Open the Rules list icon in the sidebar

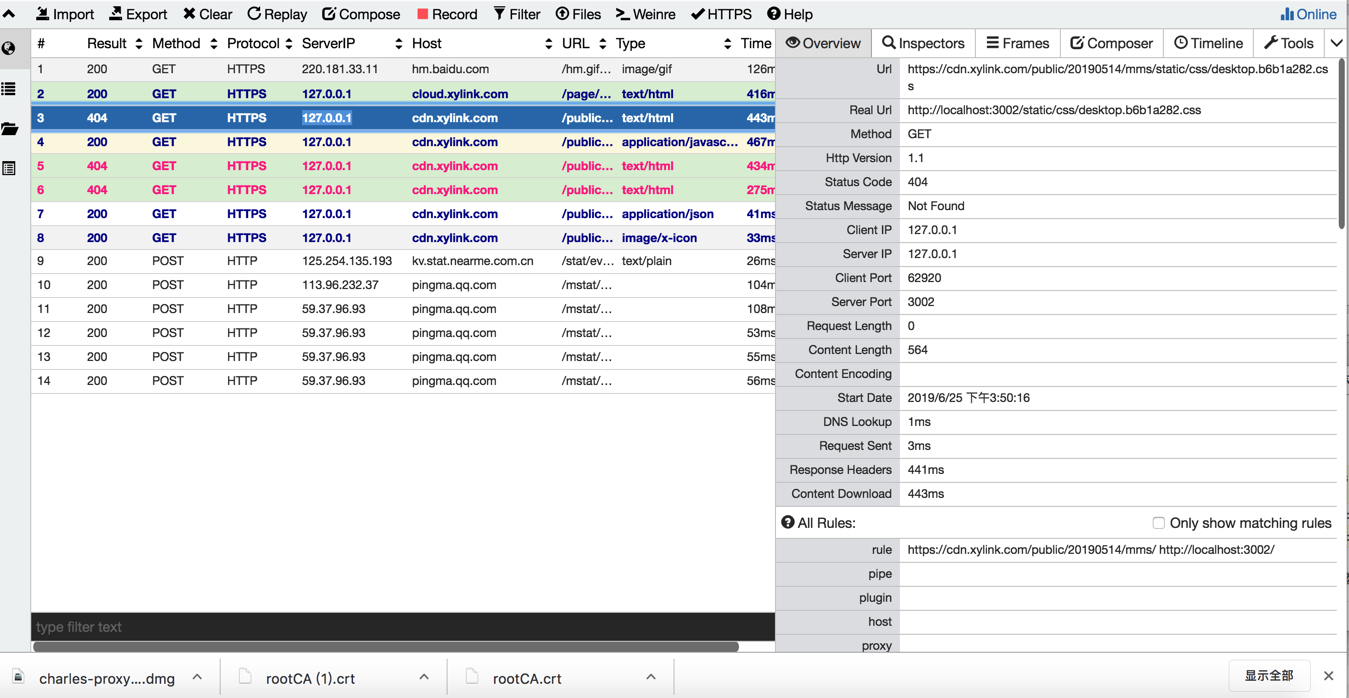click(x=9, y=89)
